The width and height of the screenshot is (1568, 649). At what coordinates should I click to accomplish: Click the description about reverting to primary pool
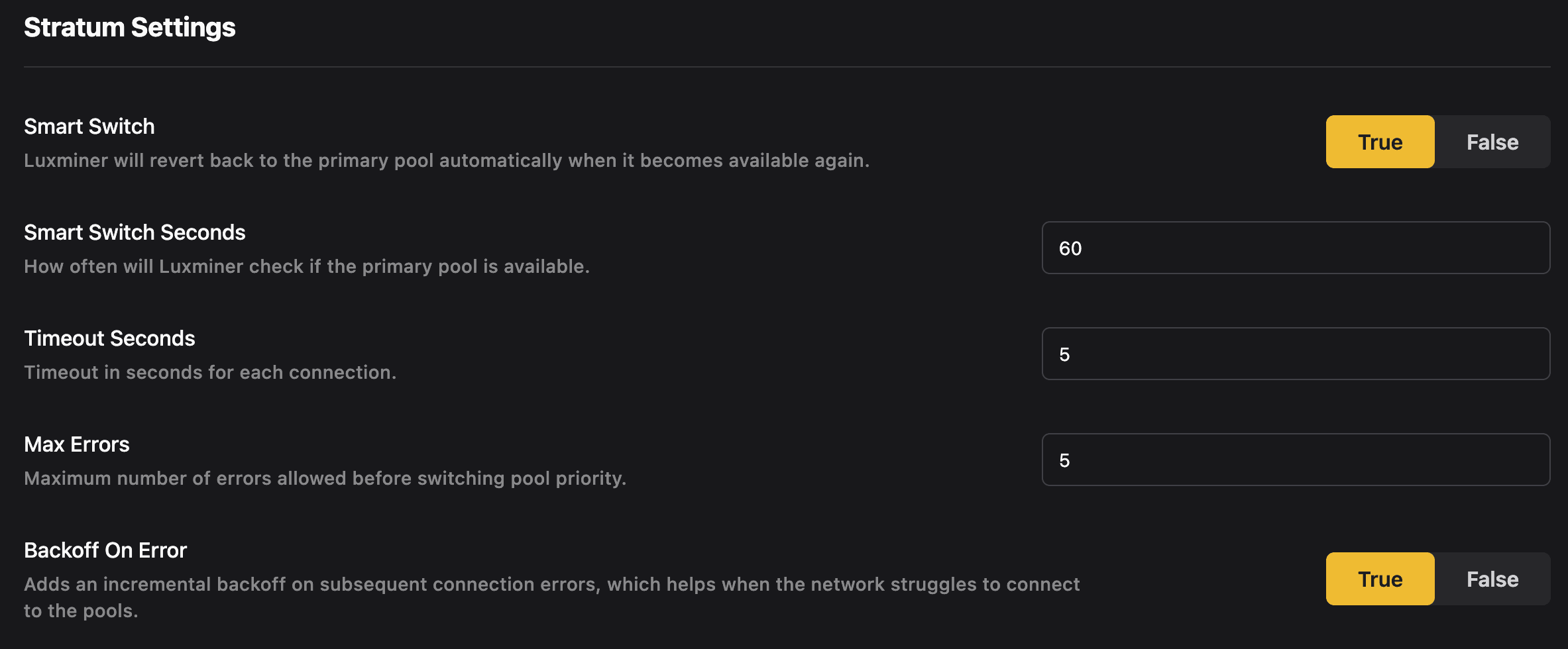(446, 160)
